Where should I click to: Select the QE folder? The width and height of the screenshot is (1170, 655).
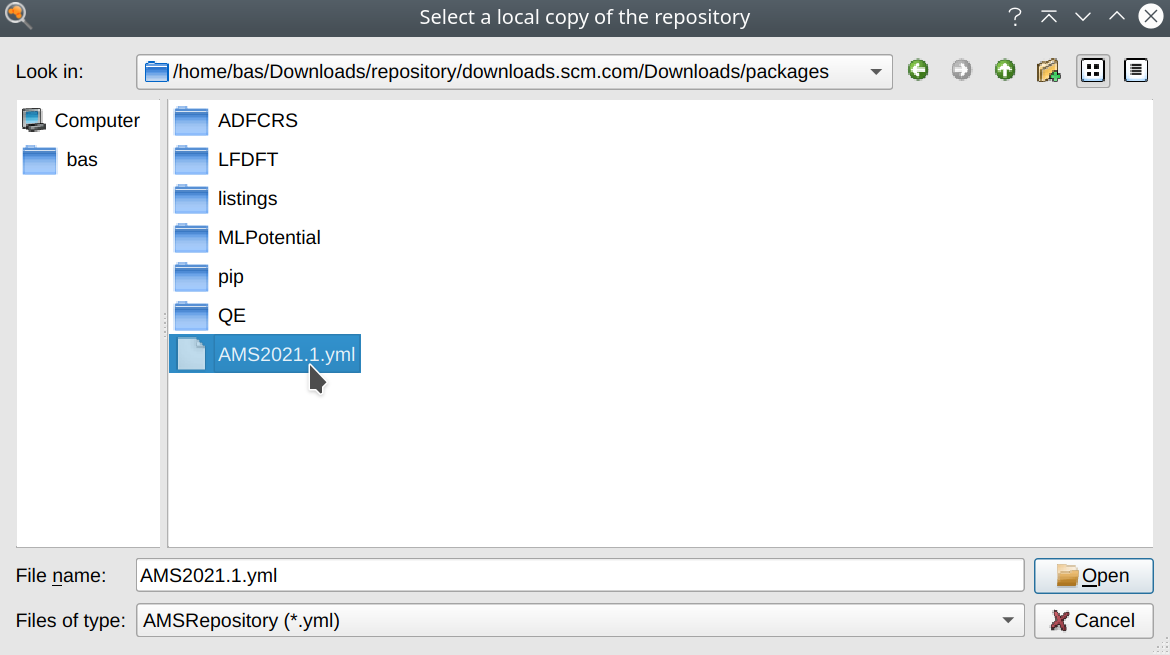[210, 316]
